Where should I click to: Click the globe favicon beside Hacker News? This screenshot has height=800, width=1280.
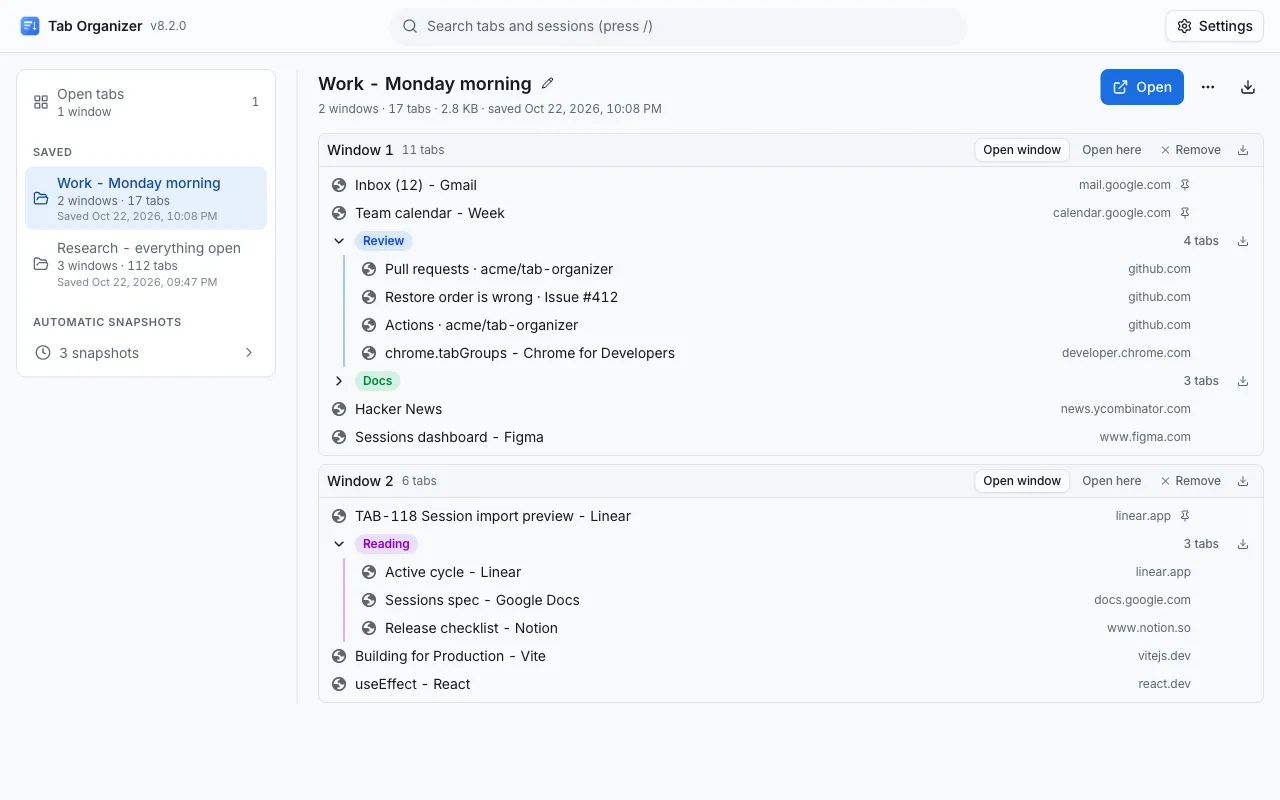tap(339, 409)
